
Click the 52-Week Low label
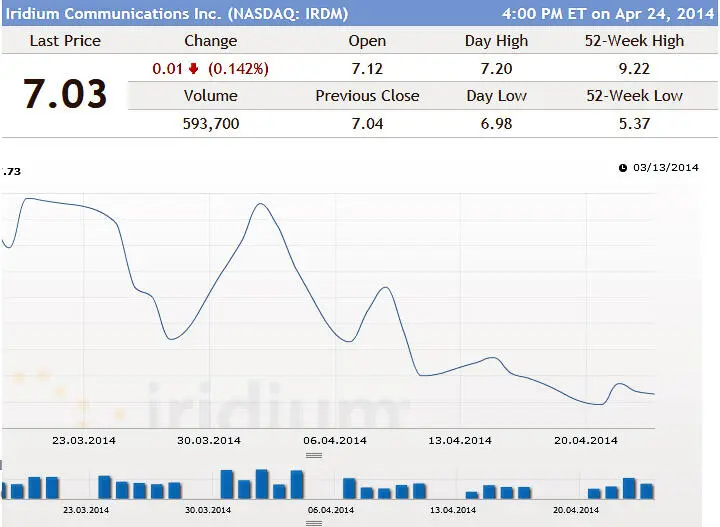point(634,96)
